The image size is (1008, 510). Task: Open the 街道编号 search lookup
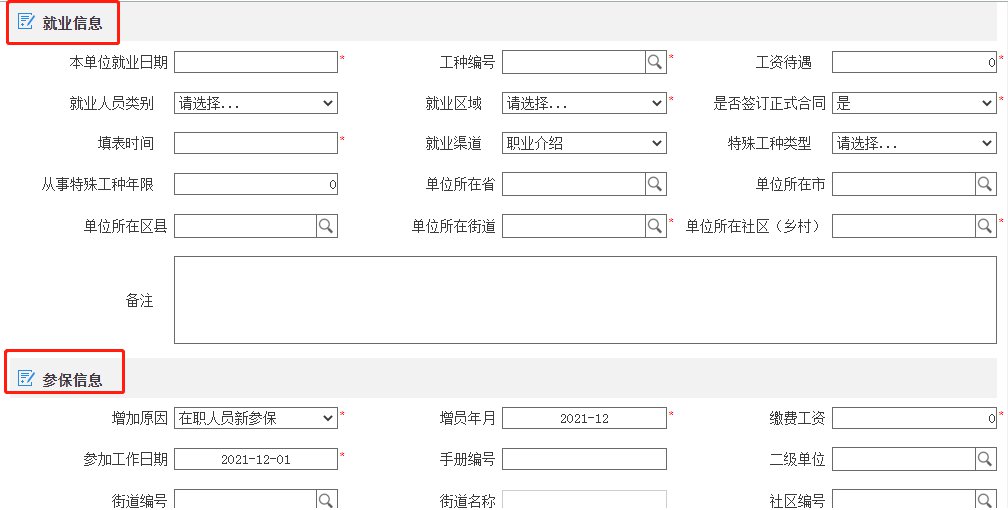pyautogui.click(x=326, y=499)
